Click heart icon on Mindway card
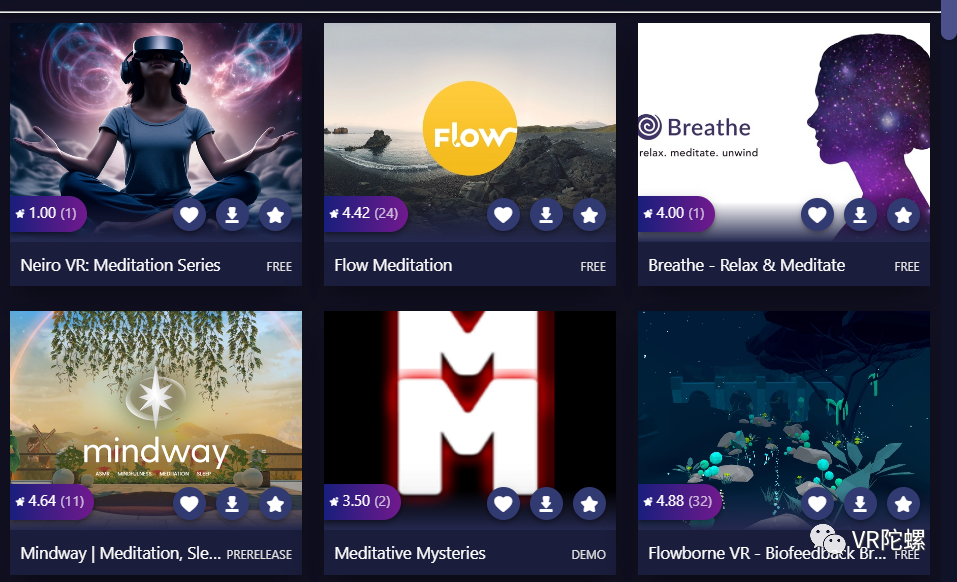The width and height of the screenshot is (957, 582). coord(189,503)
